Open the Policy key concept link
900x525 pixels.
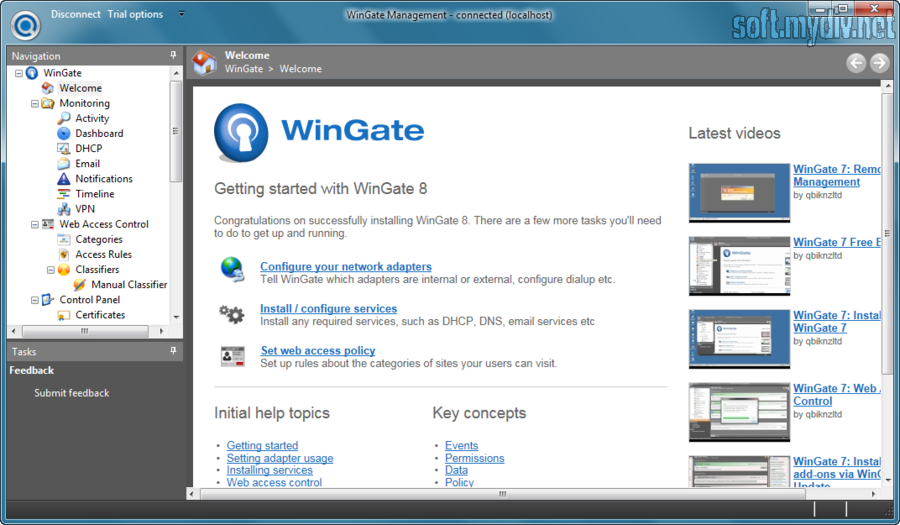pyautogui.click(x=459, y=483)
